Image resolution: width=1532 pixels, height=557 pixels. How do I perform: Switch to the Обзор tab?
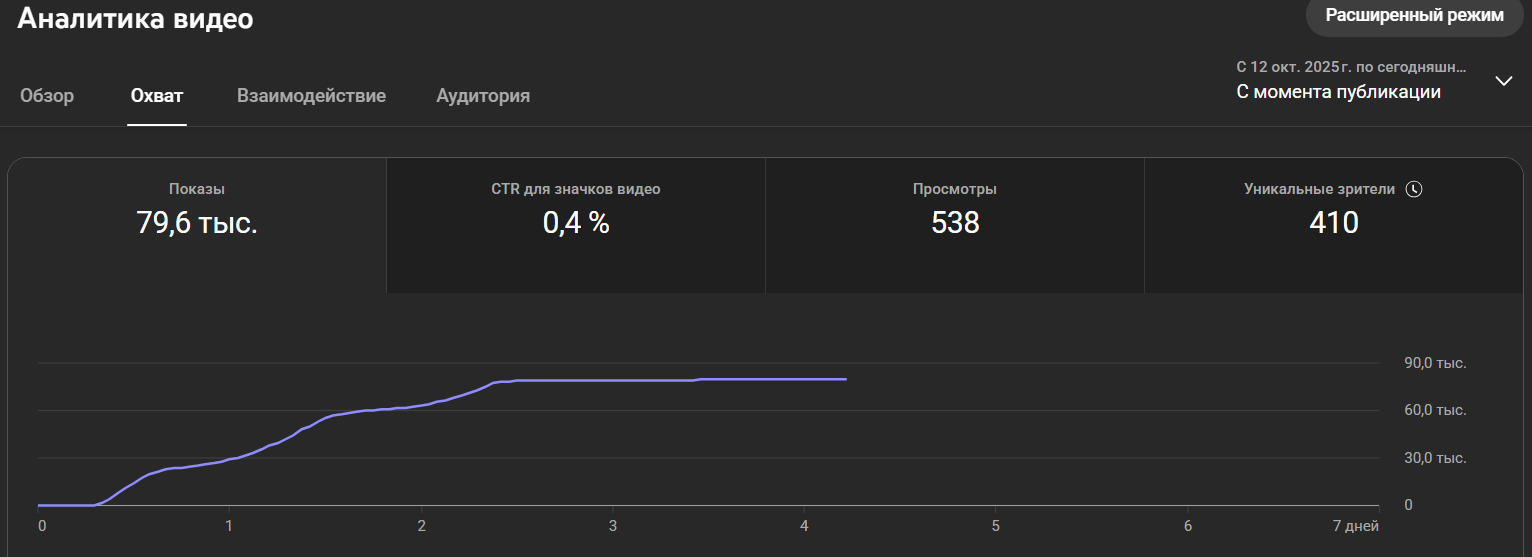click(47, 96)
